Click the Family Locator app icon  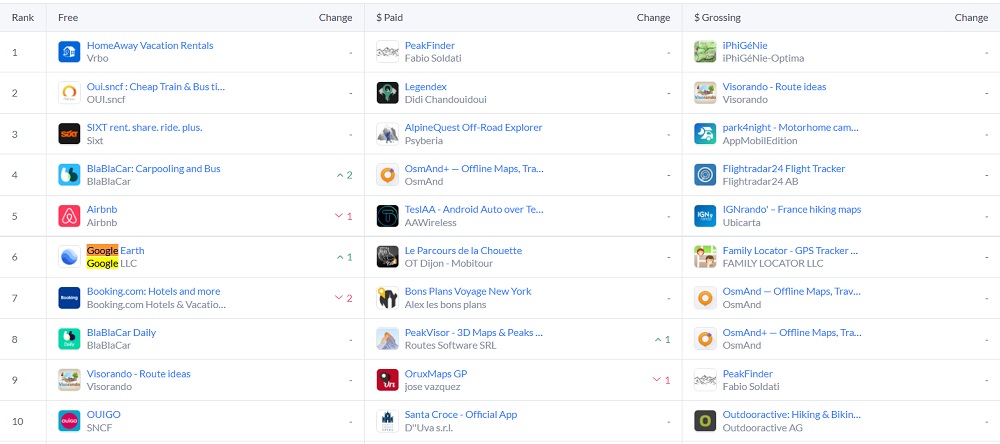tap(705, 256)
